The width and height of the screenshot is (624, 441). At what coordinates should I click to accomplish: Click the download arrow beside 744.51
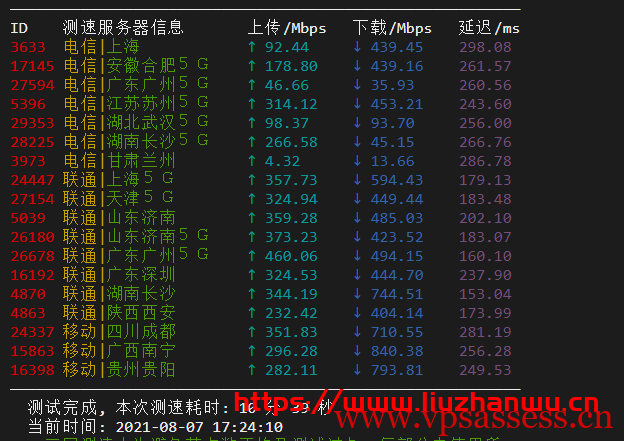[x=357, y=293]
